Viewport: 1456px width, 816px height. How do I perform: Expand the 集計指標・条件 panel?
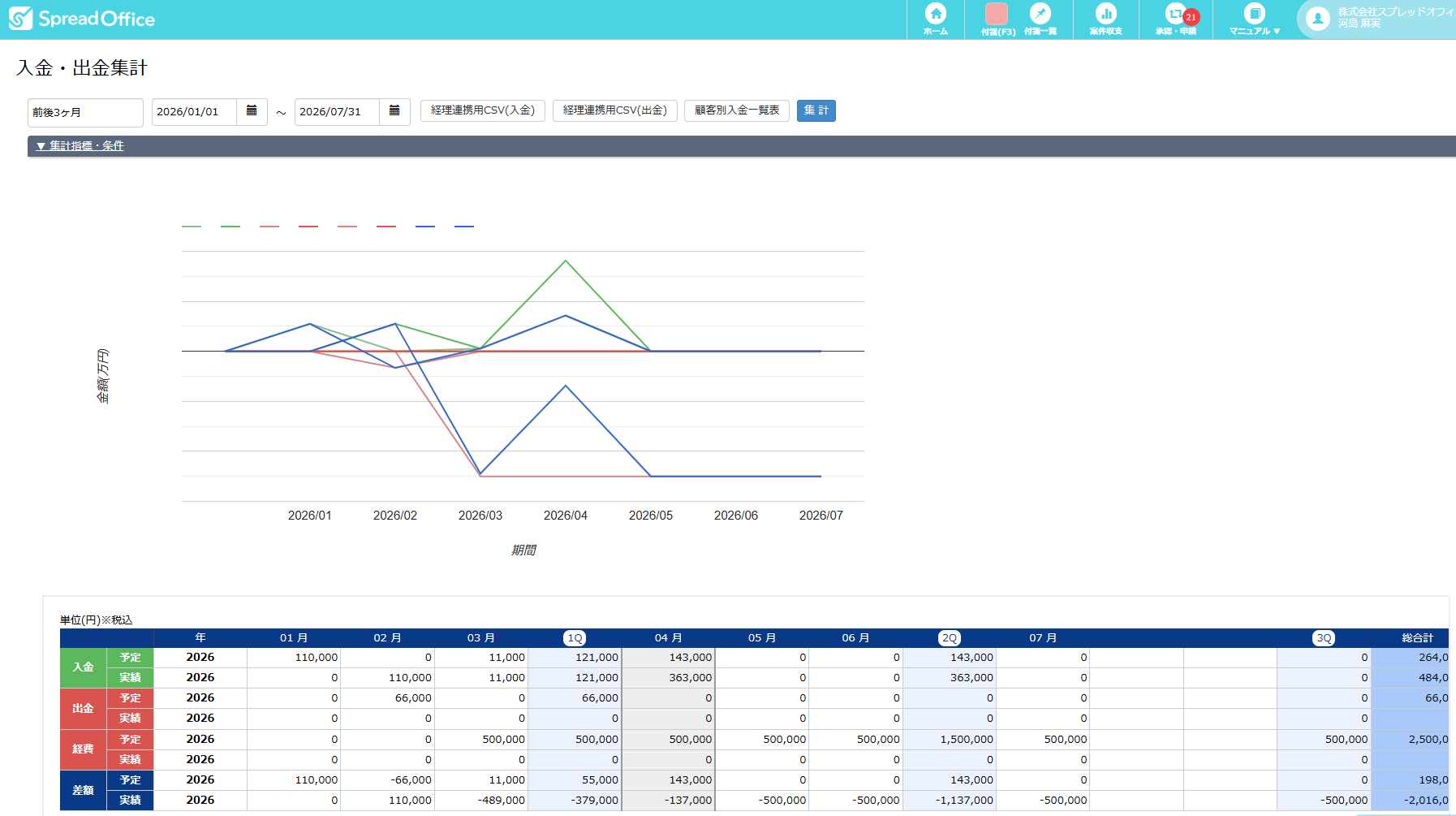80,146
